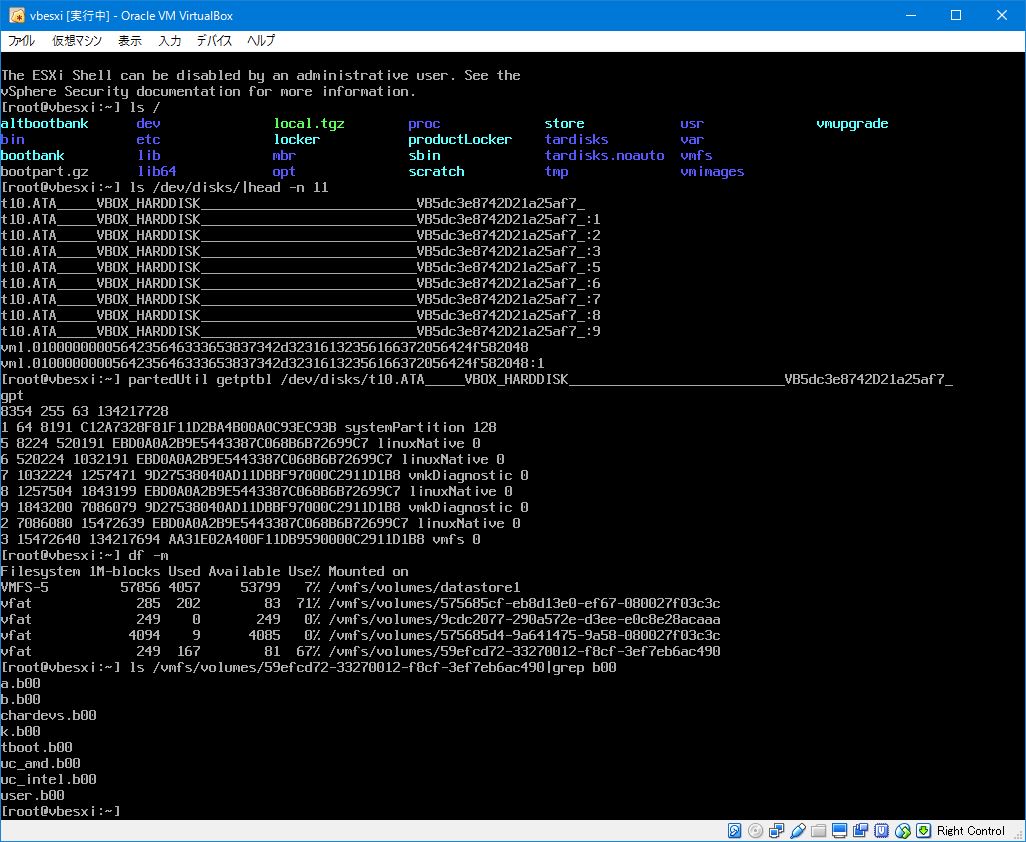
Task: Click the mouse integration indicator icon
Action: click(903, 830)
